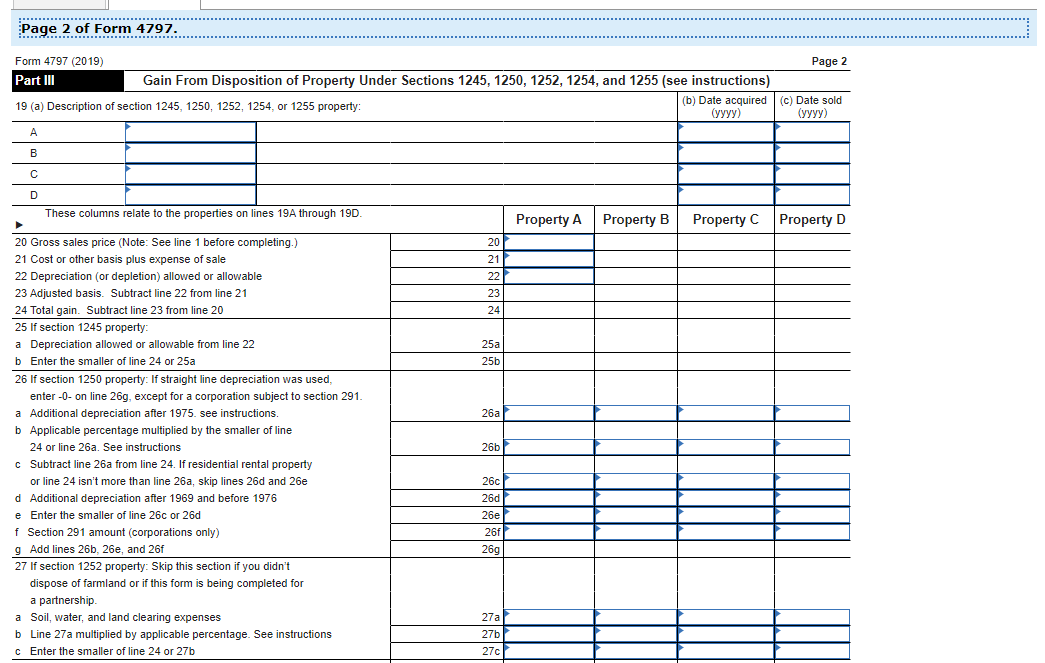Image resolution: width=1045 pixels, height=663 pixels.
Task: Select line 27c field under Property D
Action: [812, 651]
